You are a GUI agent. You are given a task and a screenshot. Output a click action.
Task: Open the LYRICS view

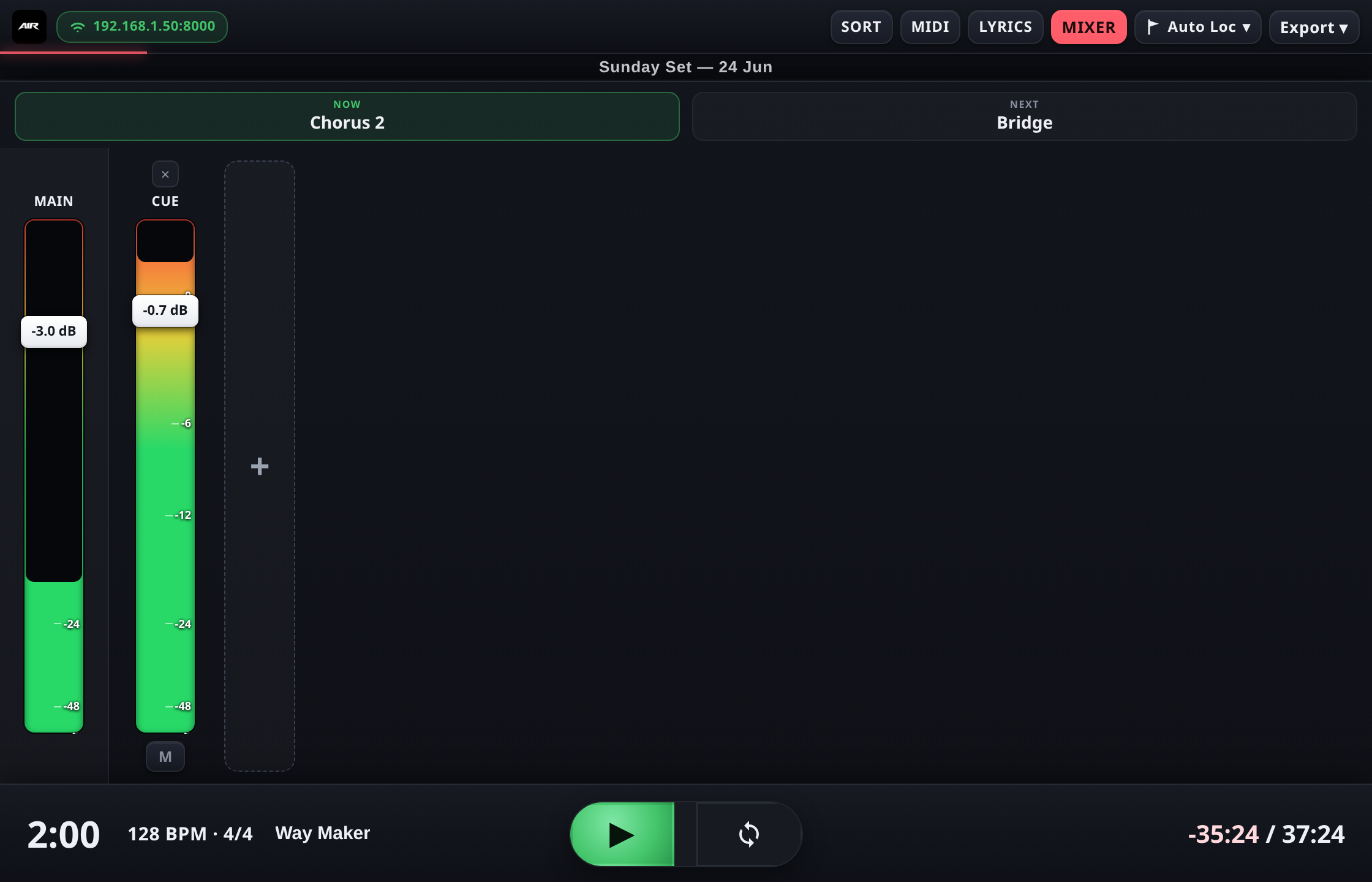click(x=1005, y=27)
